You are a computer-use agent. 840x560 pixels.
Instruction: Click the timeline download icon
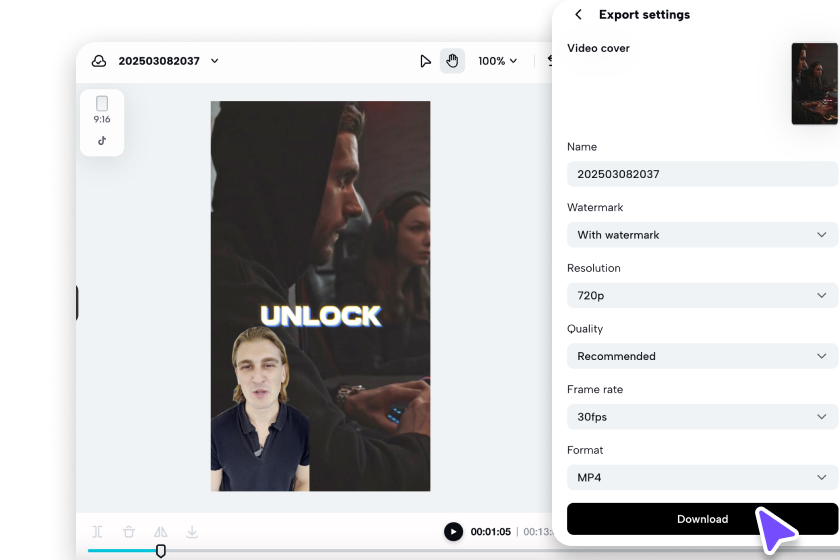pyautogui.click(x=192, y=532)
